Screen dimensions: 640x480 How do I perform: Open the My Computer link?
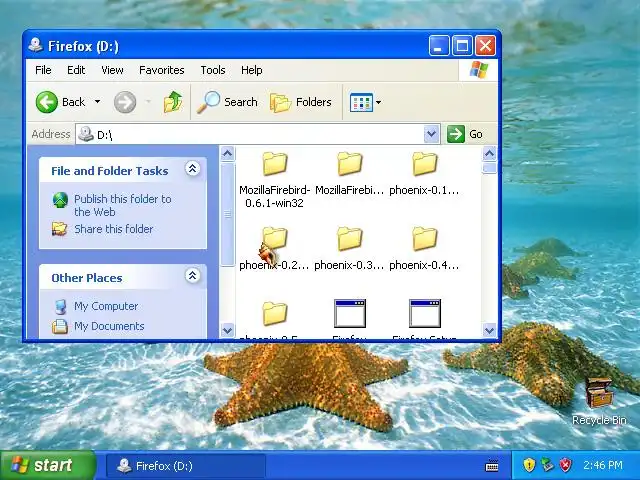tap(106, 306)
